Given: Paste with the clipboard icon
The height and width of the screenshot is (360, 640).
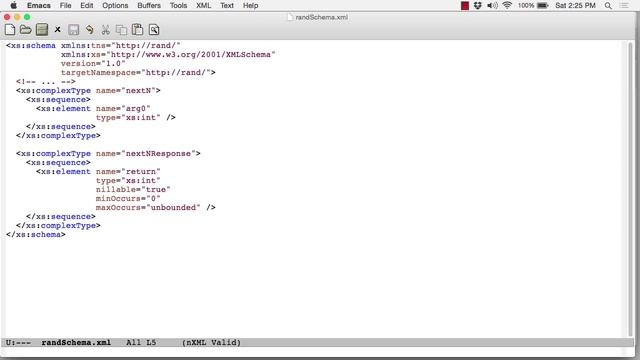Looking at the screenshot, I should tap(138, 29).
